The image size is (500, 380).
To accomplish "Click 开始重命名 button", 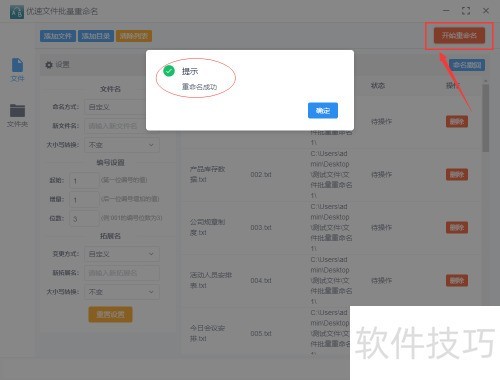I will (x=459, y=35).
